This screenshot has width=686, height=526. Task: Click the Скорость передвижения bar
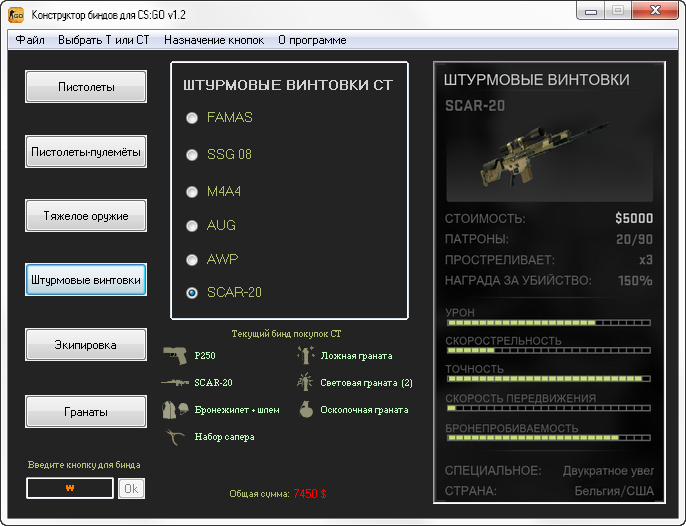click(549, 408)
